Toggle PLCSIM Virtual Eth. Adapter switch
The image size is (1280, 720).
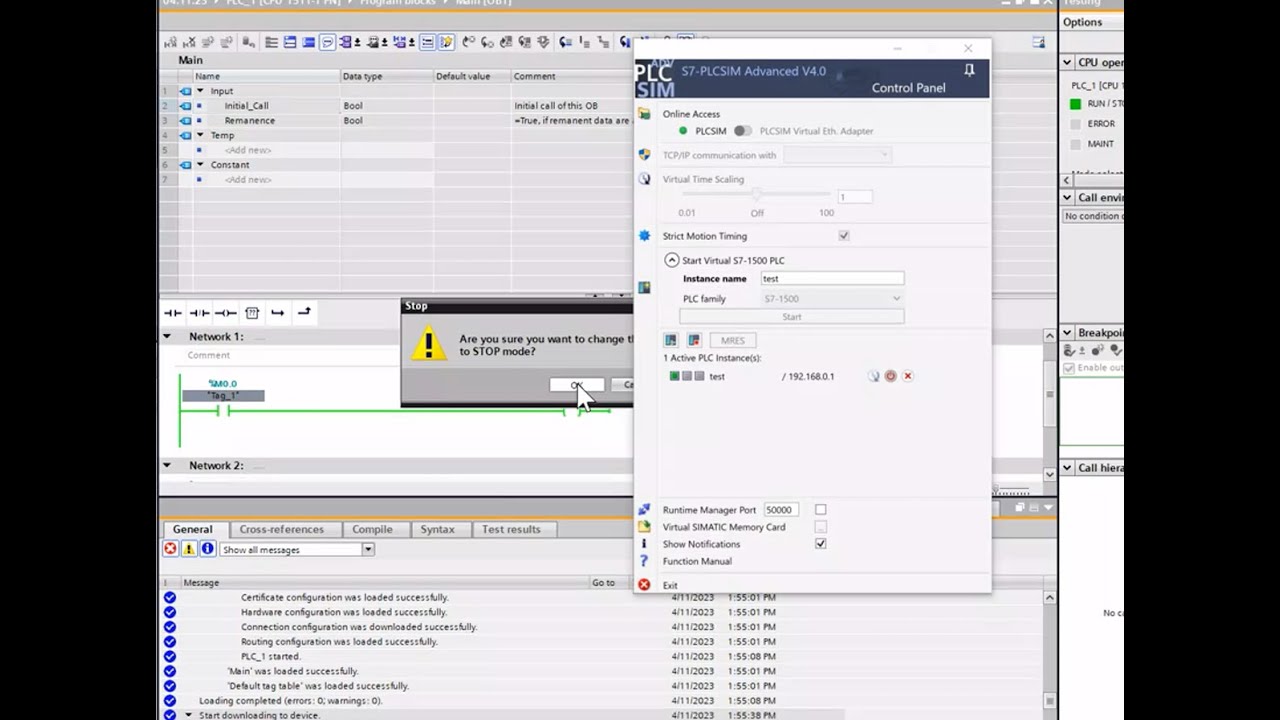pyautogui.click(x=742, y=131)
